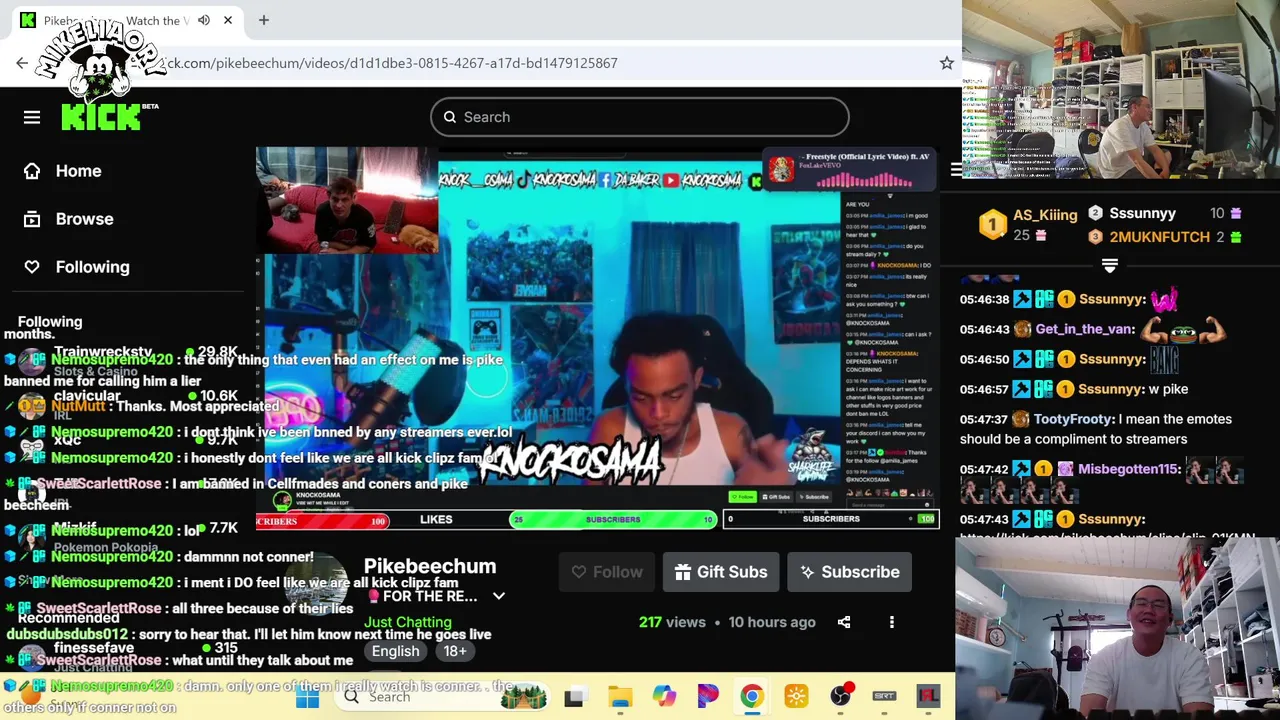Expand the stream title chevron
This screenshot has width=1280, height=720.
(498, 596)
